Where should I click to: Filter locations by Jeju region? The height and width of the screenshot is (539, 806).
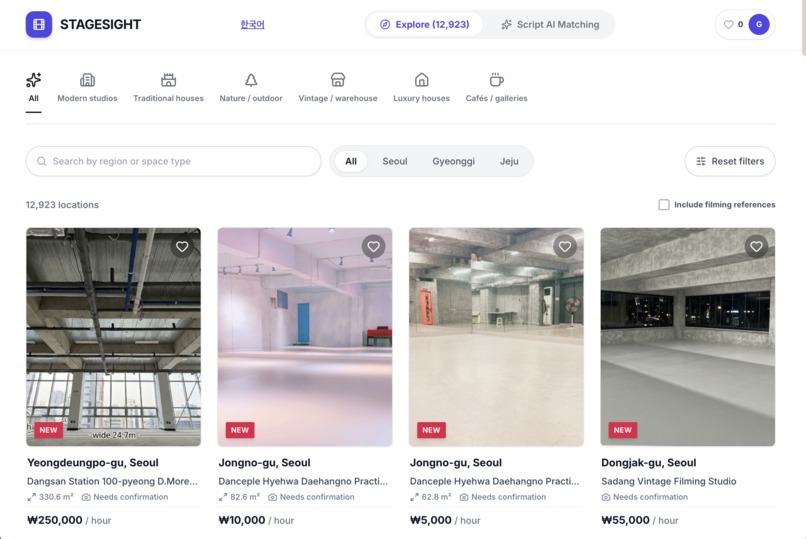tap(509, 161)
